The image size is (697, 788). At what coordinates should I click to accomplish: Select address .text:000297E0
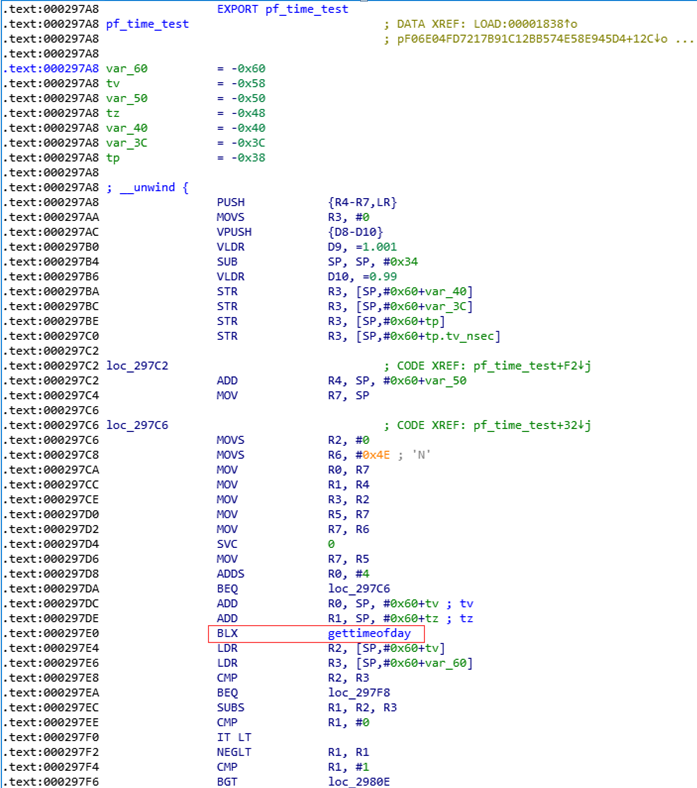pos(53,633)
